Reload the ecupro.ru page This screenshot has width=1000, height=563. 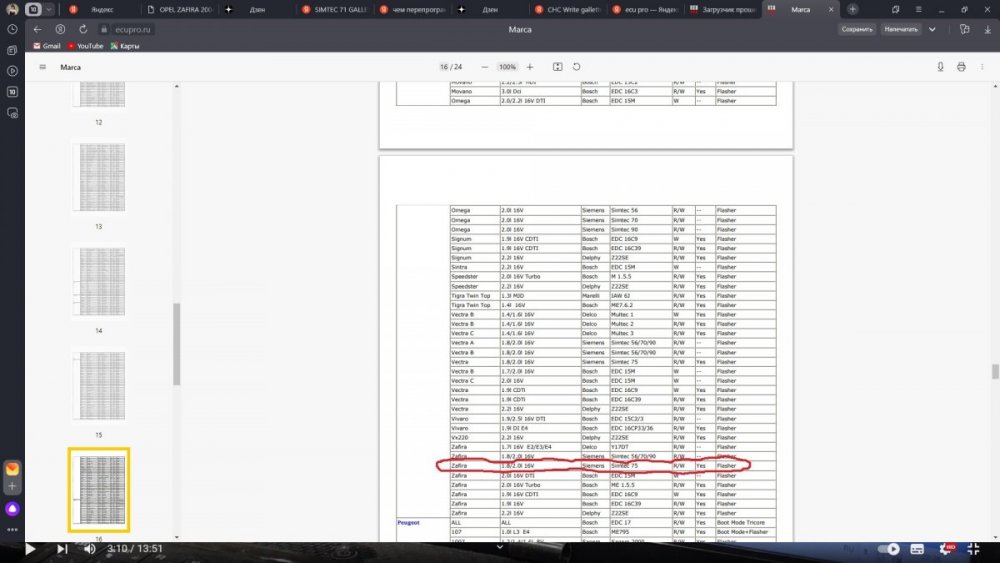point(83,29)
